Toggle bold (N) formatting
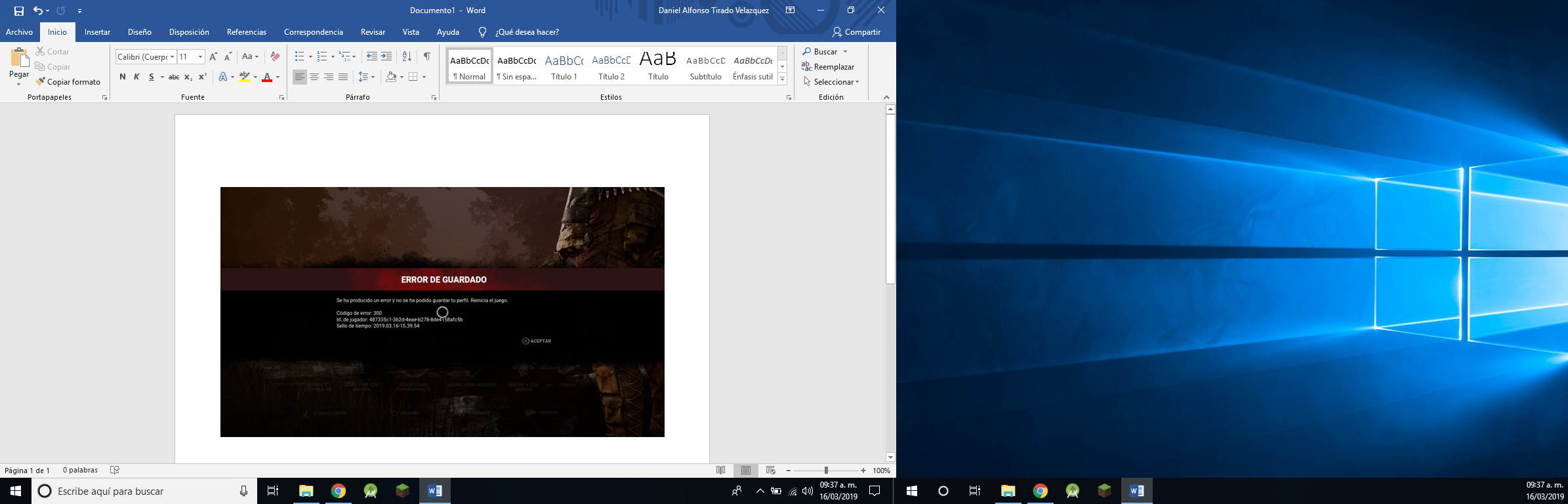The height and width of the screenshot is (504, 1568). pos(123,77)
